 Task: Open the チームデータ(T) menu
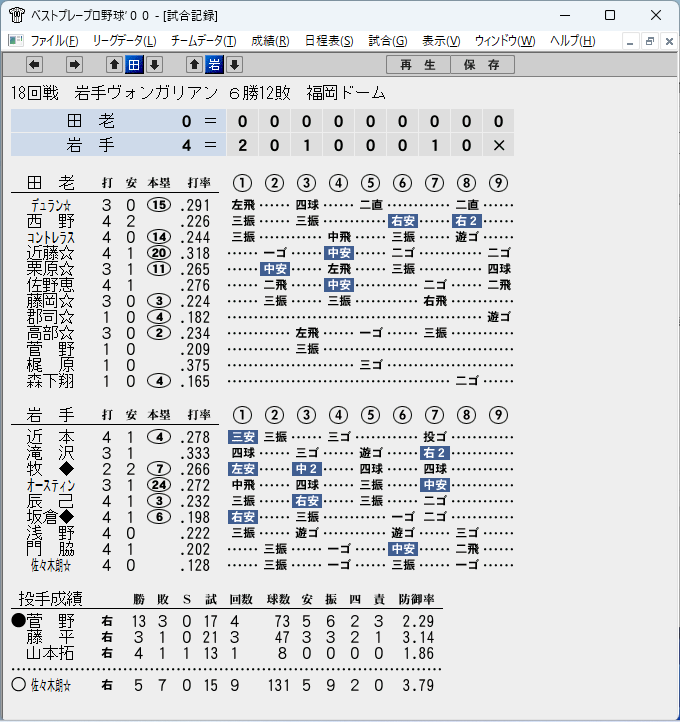[203, 41]
